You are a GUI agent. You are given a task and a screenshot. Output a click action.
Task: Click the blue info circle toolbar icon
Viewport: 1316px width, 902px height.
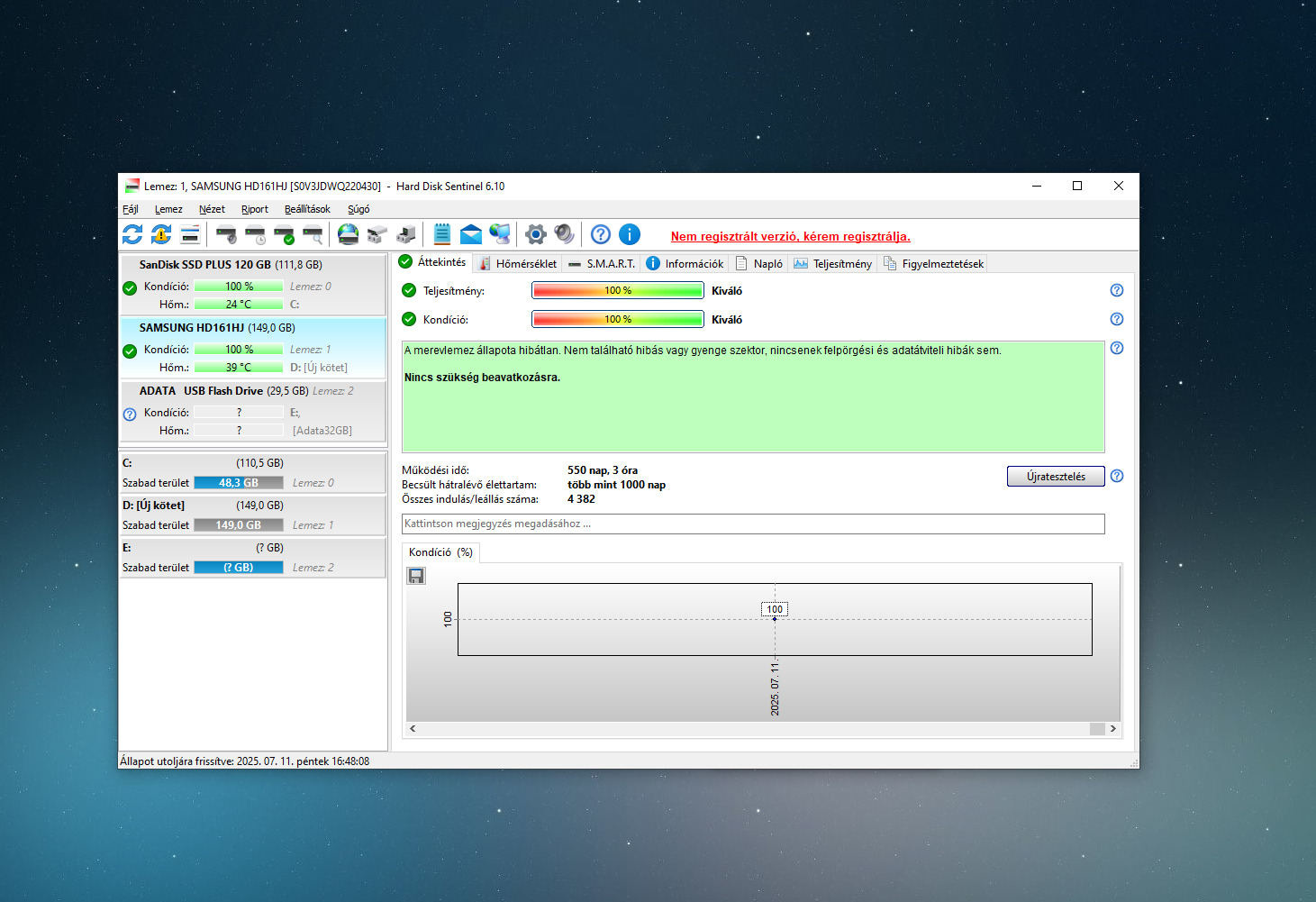[x=630, y=235]
